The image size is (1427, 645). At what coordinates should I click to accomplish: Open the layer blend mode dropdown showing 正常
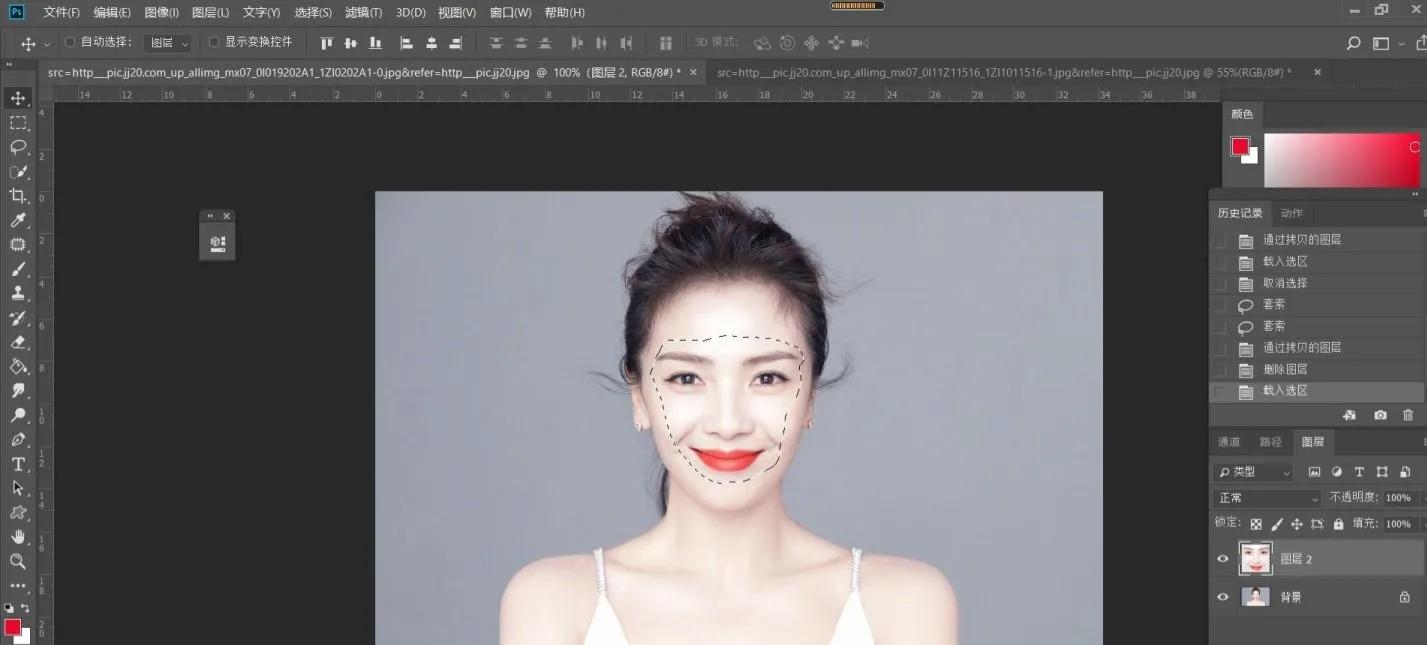[x=1265, y=497]
